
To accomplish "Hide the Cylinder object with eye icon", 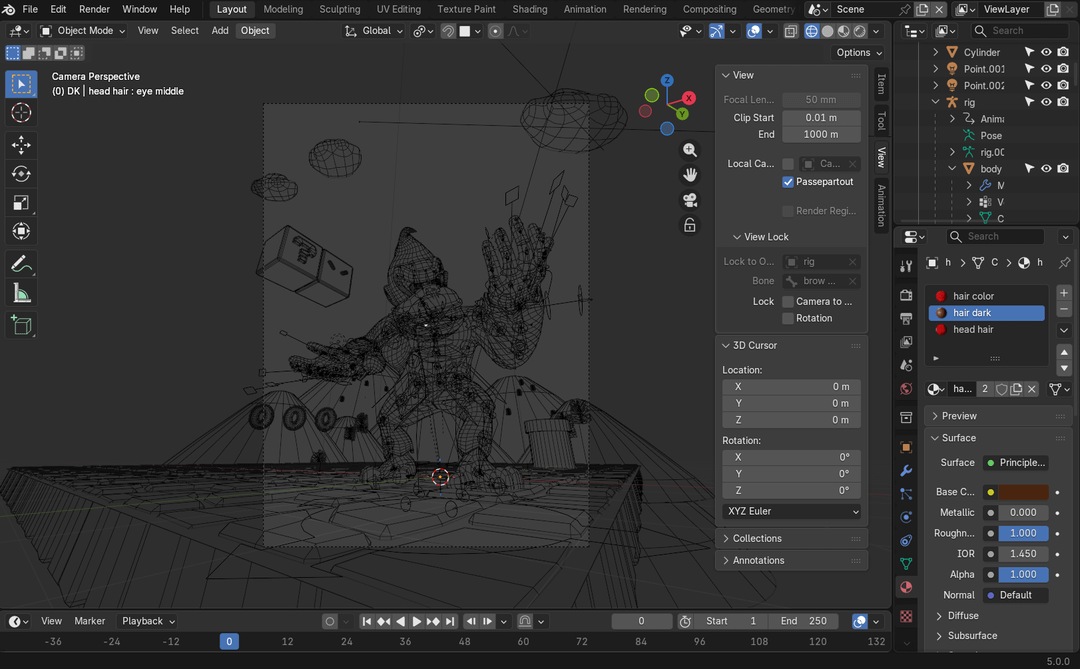I will 1046,52.
